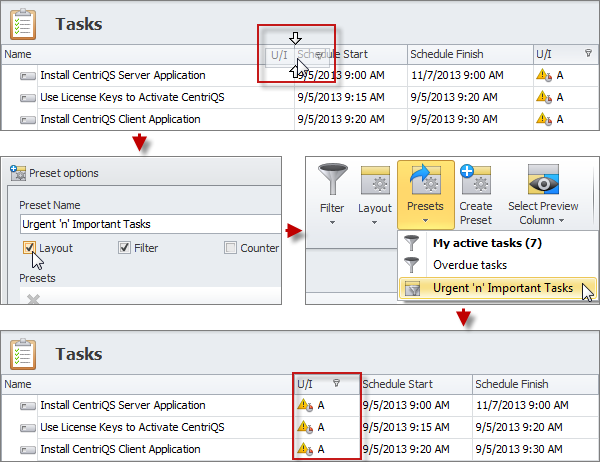The height and width of the screenshot is (462, 600).
Task: Click task icon beside Install CentriQS Server Application, upper grid
Action: click(x=28, y=76)
